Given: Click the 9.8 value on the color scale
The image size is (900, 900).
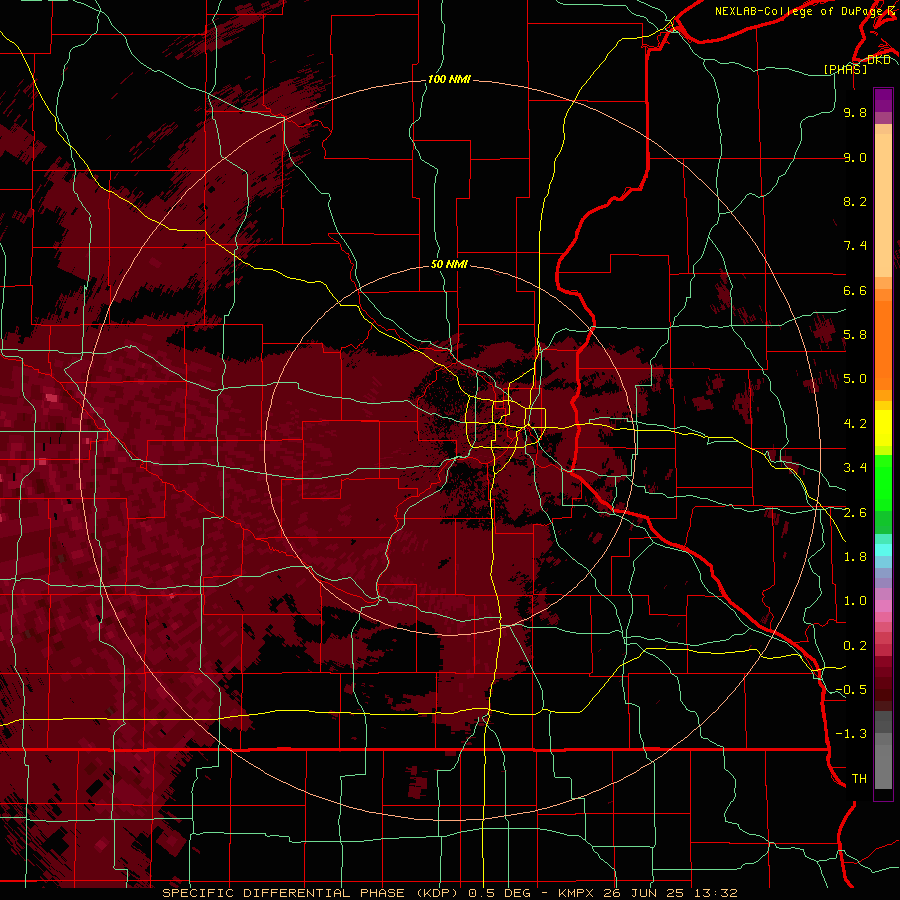Looking at the screenshot, I should tap(855, 112).
